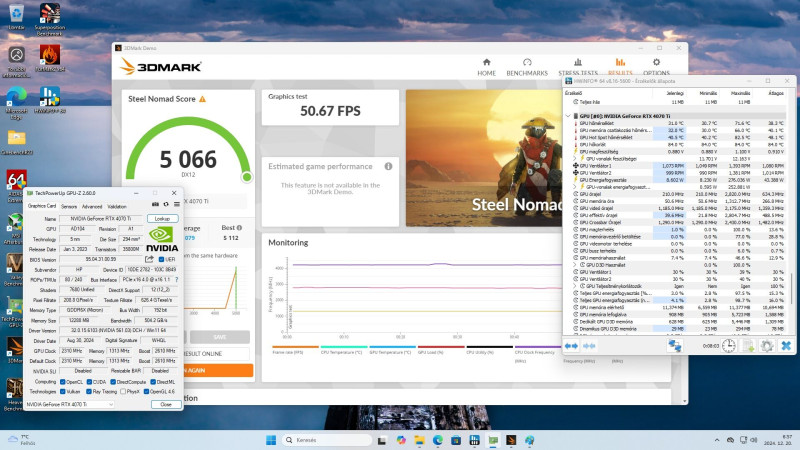Viewport: 800px width, 450px height.
Task: Click HWiNFO expand-columns blue arrows button
Action: pyautogui.click(x=571, y=346)
